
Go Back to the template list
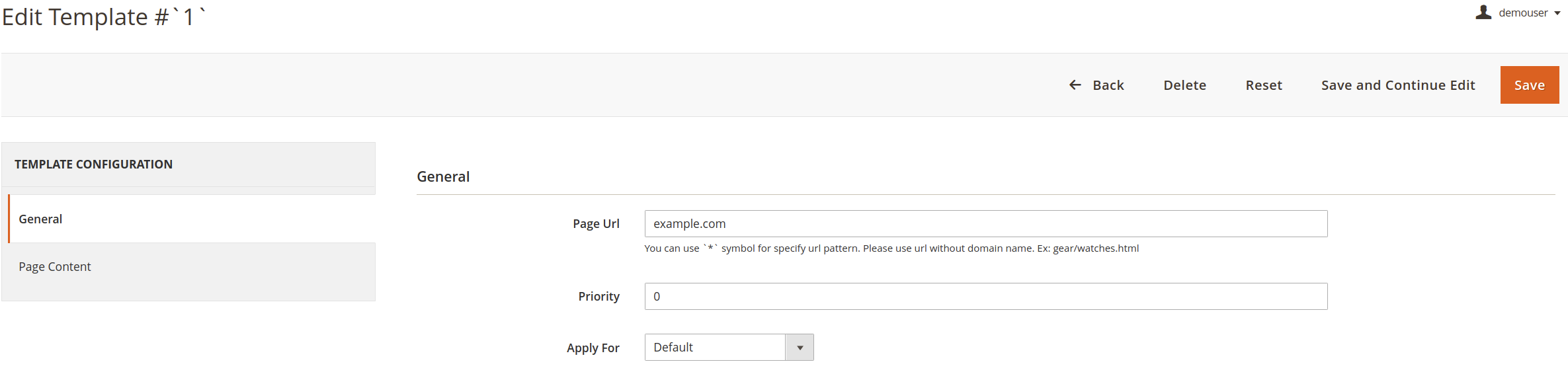coord(1096,85)
